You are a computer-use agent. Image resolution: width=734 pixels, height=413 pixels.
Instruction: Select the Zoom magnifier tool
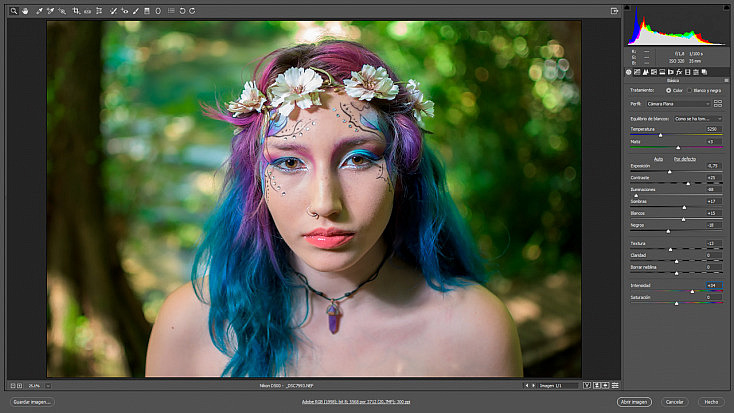point(14,11)
